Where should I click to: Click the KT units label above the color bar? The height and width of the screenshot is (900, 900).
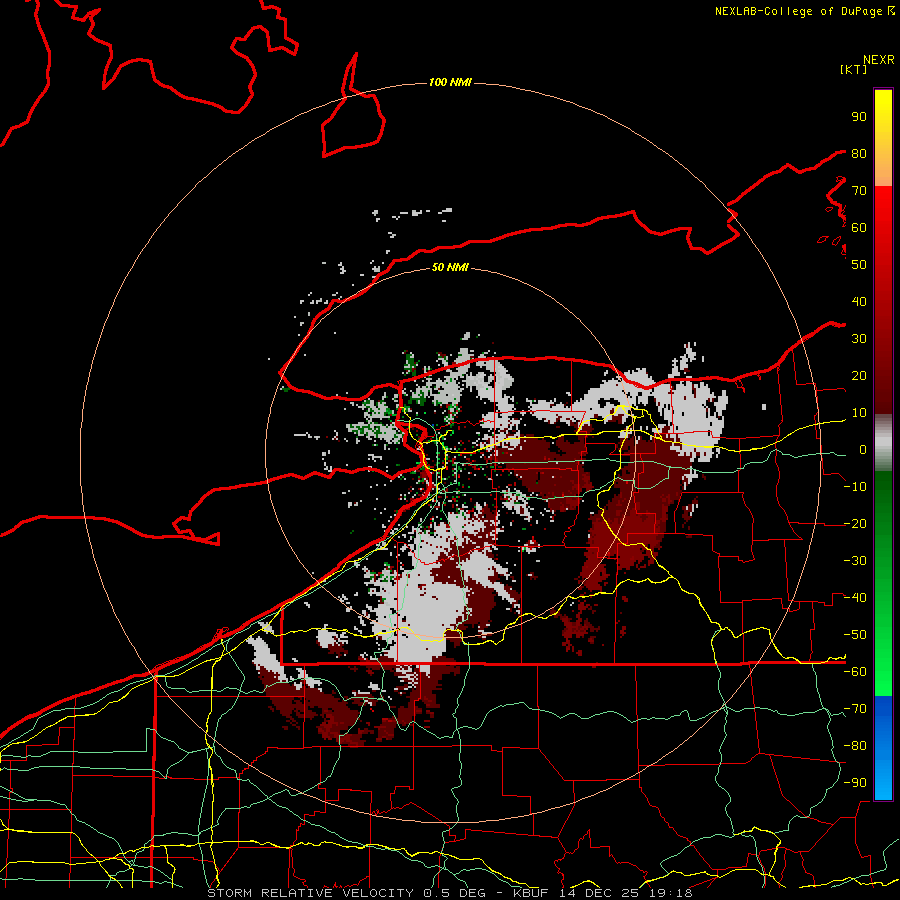853,69
